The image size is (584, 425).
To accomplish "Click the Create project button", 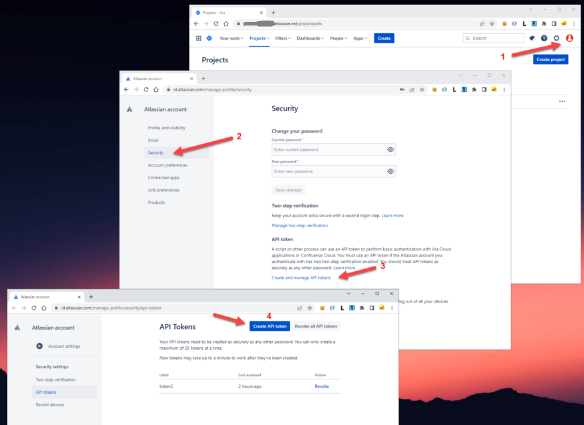I will [x=550, y=59].
